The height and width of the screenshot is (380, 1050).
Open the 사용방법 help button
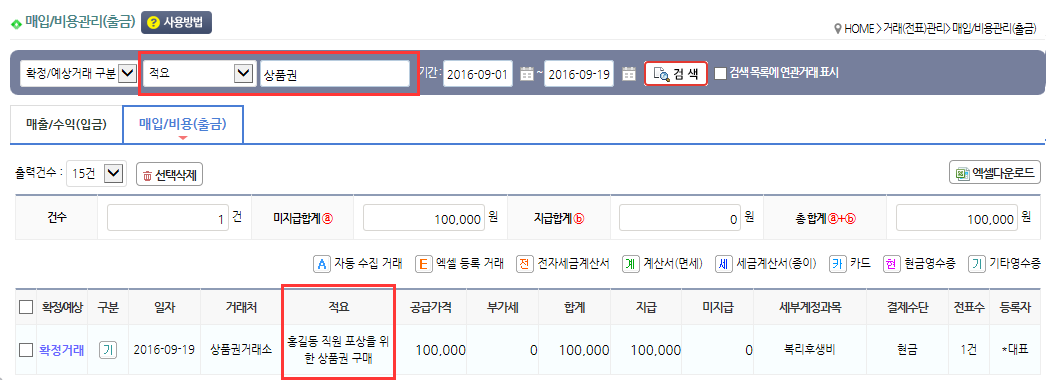pos(176,22)
